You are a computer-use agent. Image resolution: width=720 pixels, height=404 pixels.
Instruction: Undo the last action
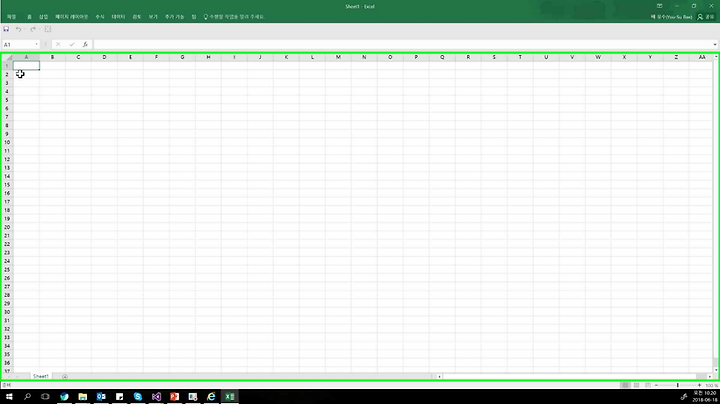tap(18, 29)
